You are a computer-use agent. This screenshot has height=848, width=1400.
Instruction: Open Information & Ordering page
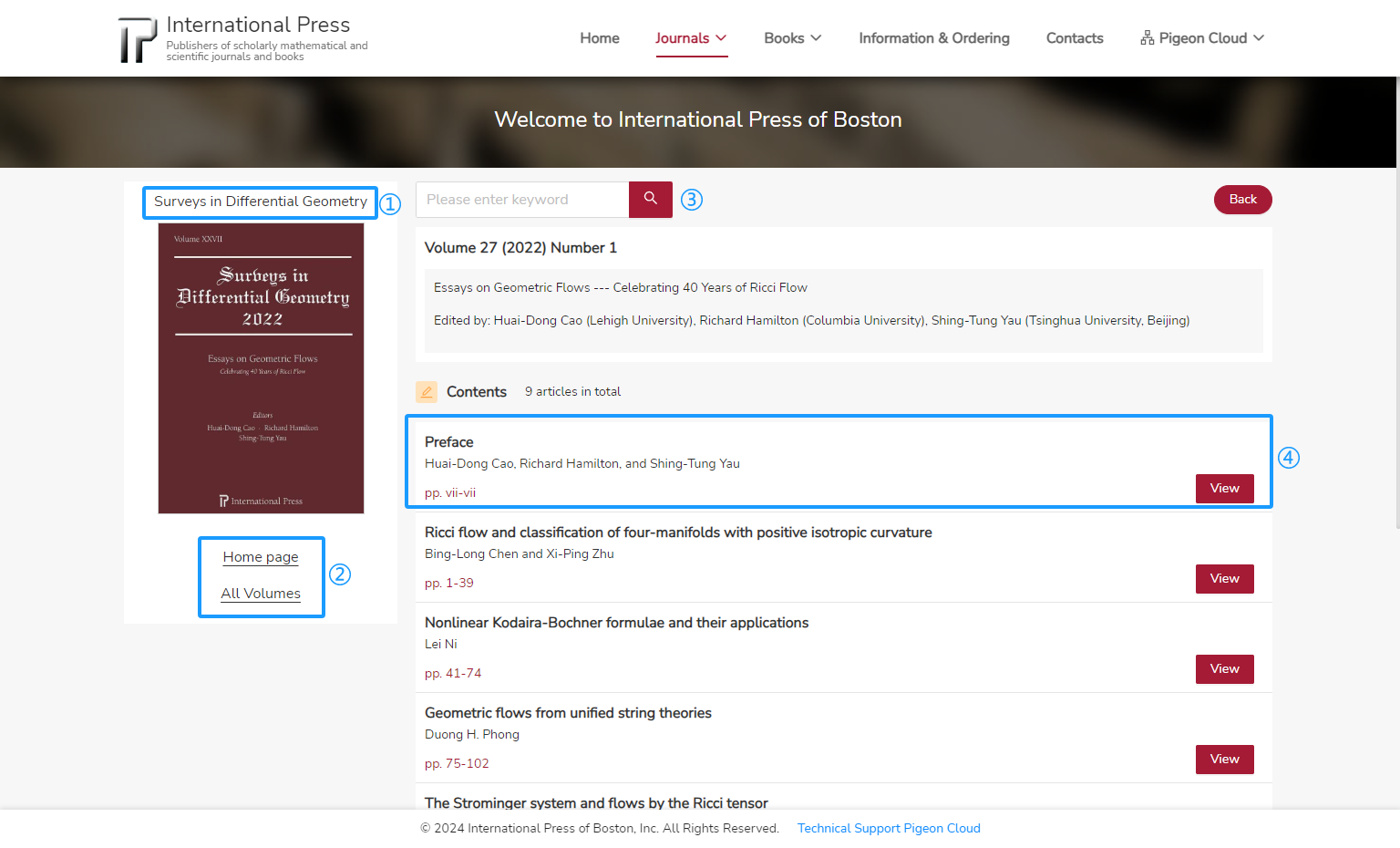click(x=934, y=38)
